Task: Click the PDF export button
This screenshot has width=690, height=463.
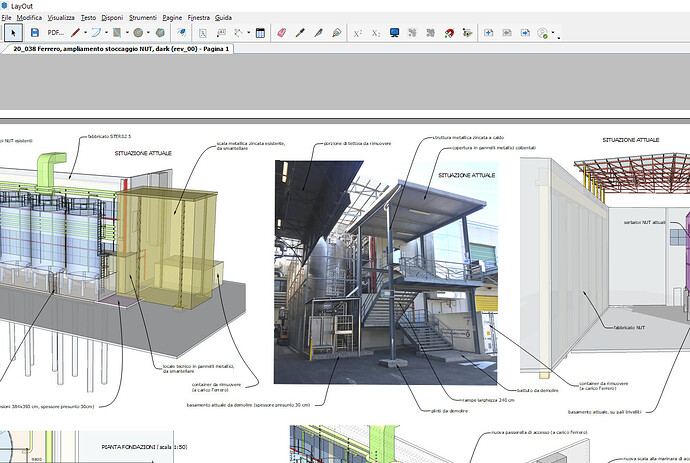Action: tap(55, 33)
